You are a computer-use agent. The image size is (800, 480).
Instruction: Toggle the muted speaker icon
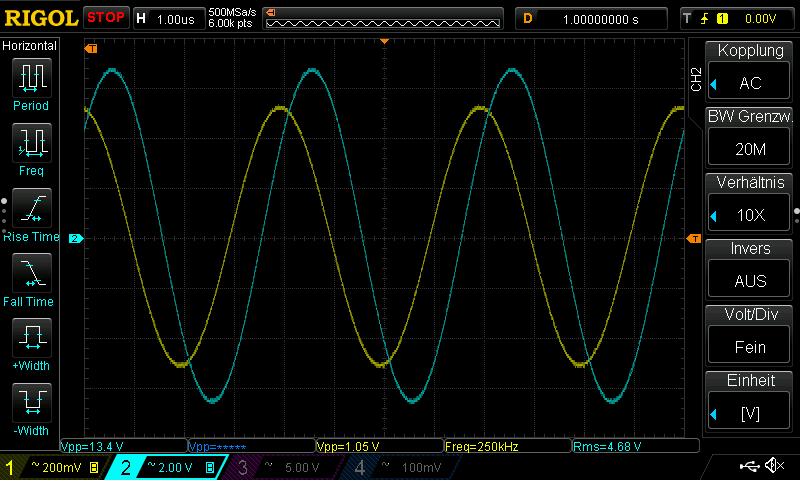point(775,465)
